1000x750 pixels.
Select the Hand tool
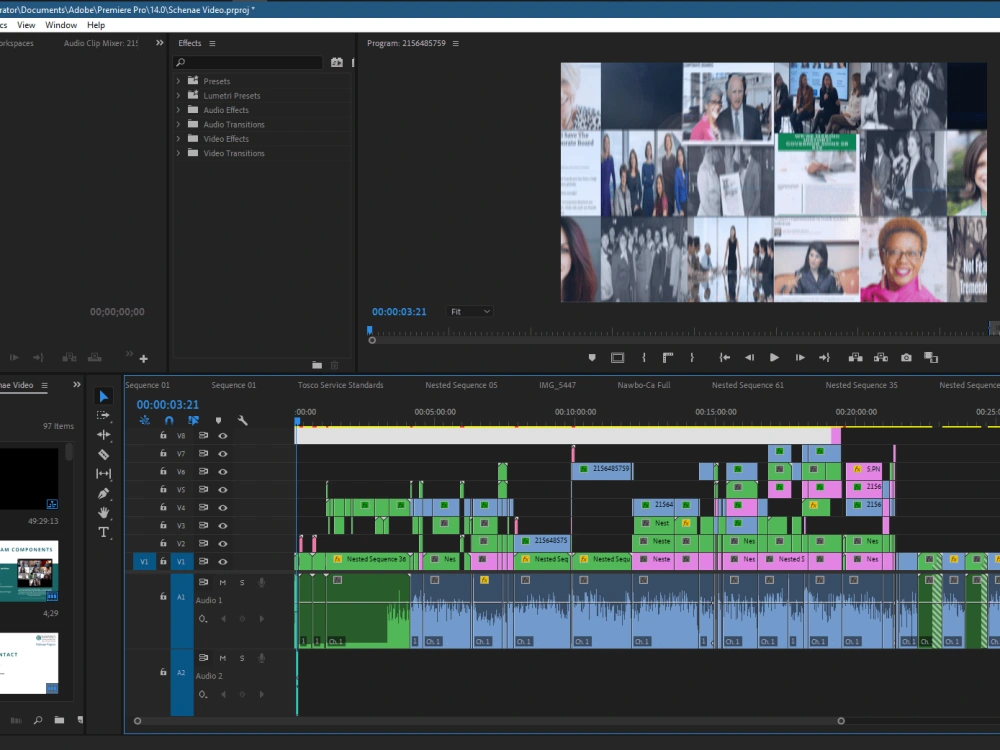coord(103,512)
